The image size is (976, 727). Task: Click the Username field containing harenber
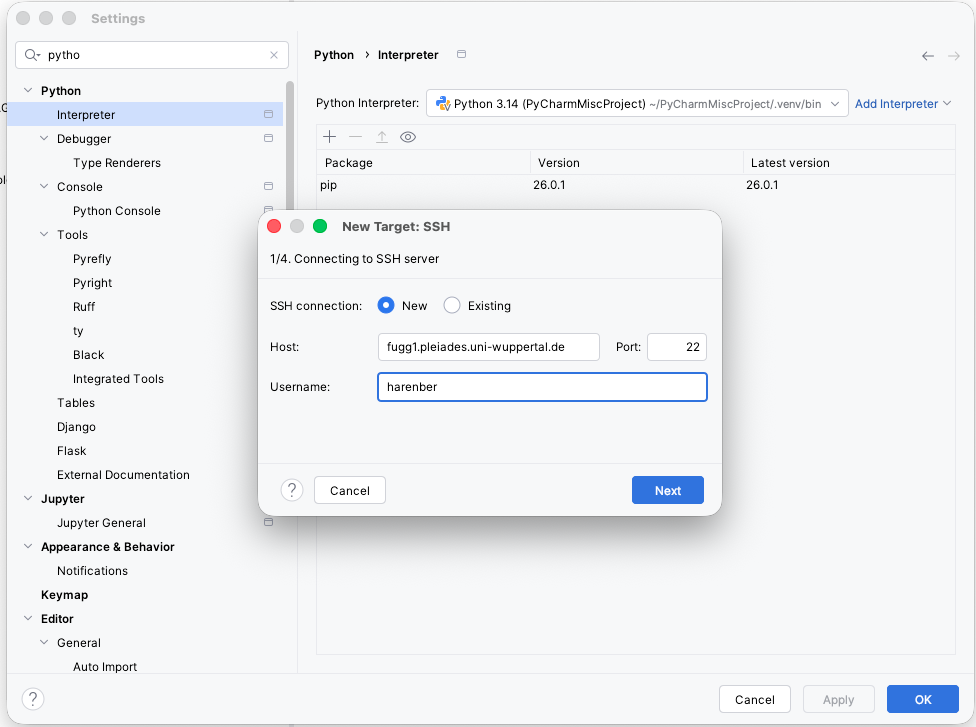[541, 387]
